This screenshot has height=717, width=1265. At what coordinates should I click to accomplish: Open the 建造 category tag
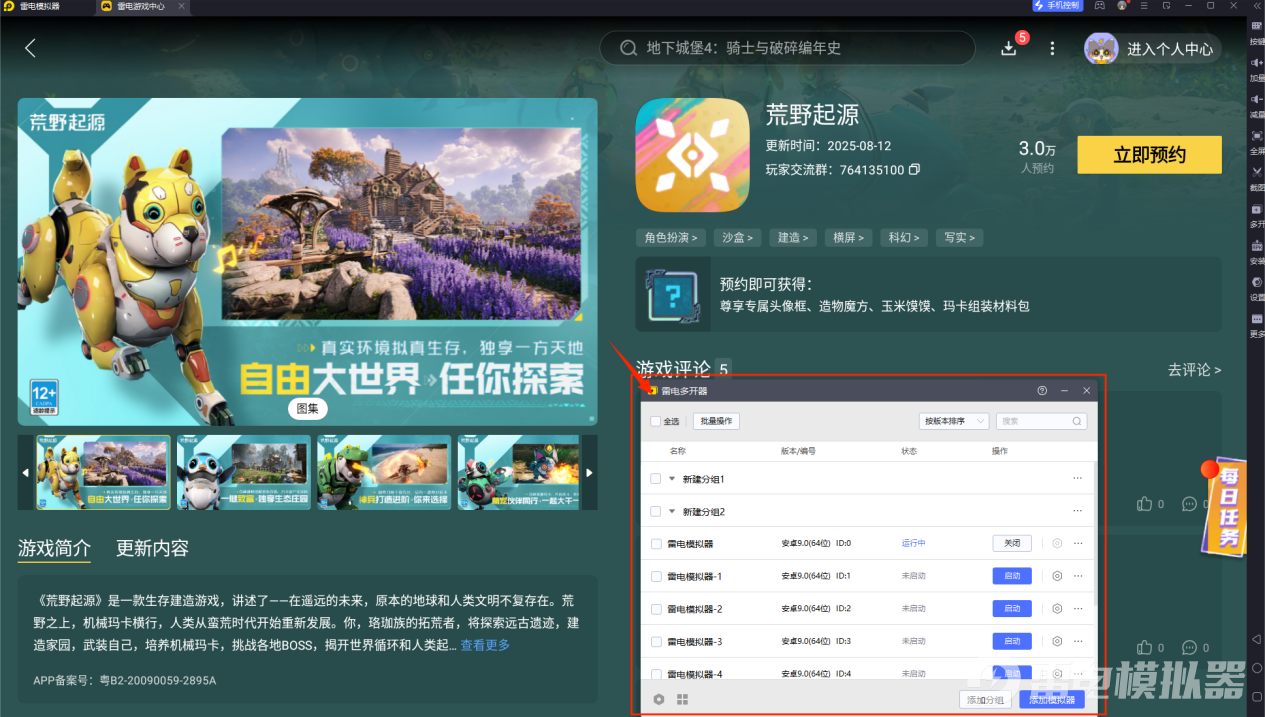tap(793, 238)
